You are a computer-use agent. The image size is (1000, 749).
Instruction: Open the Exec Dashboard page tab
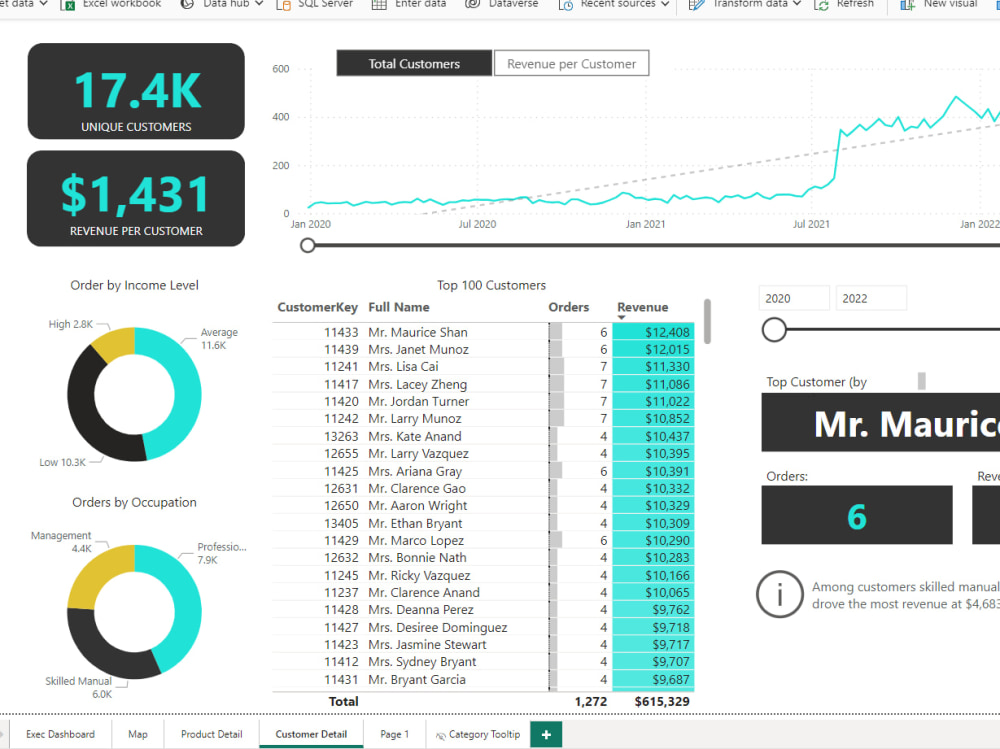coord(60,734)
